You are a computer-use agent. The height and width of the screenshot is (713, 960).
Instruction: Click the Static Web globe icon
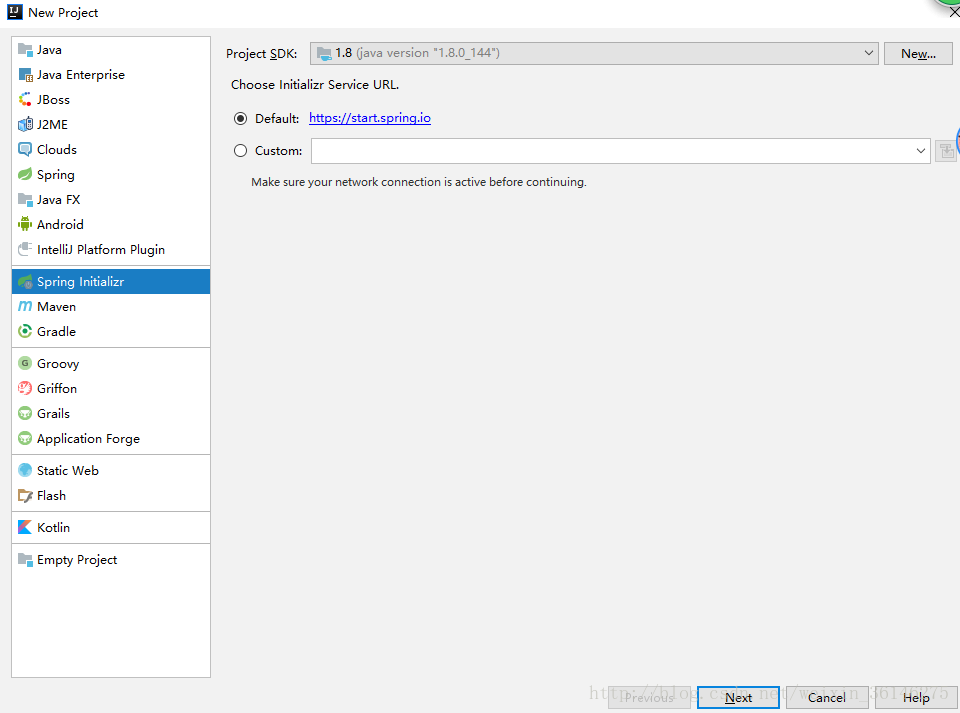[x=25, y=471]
